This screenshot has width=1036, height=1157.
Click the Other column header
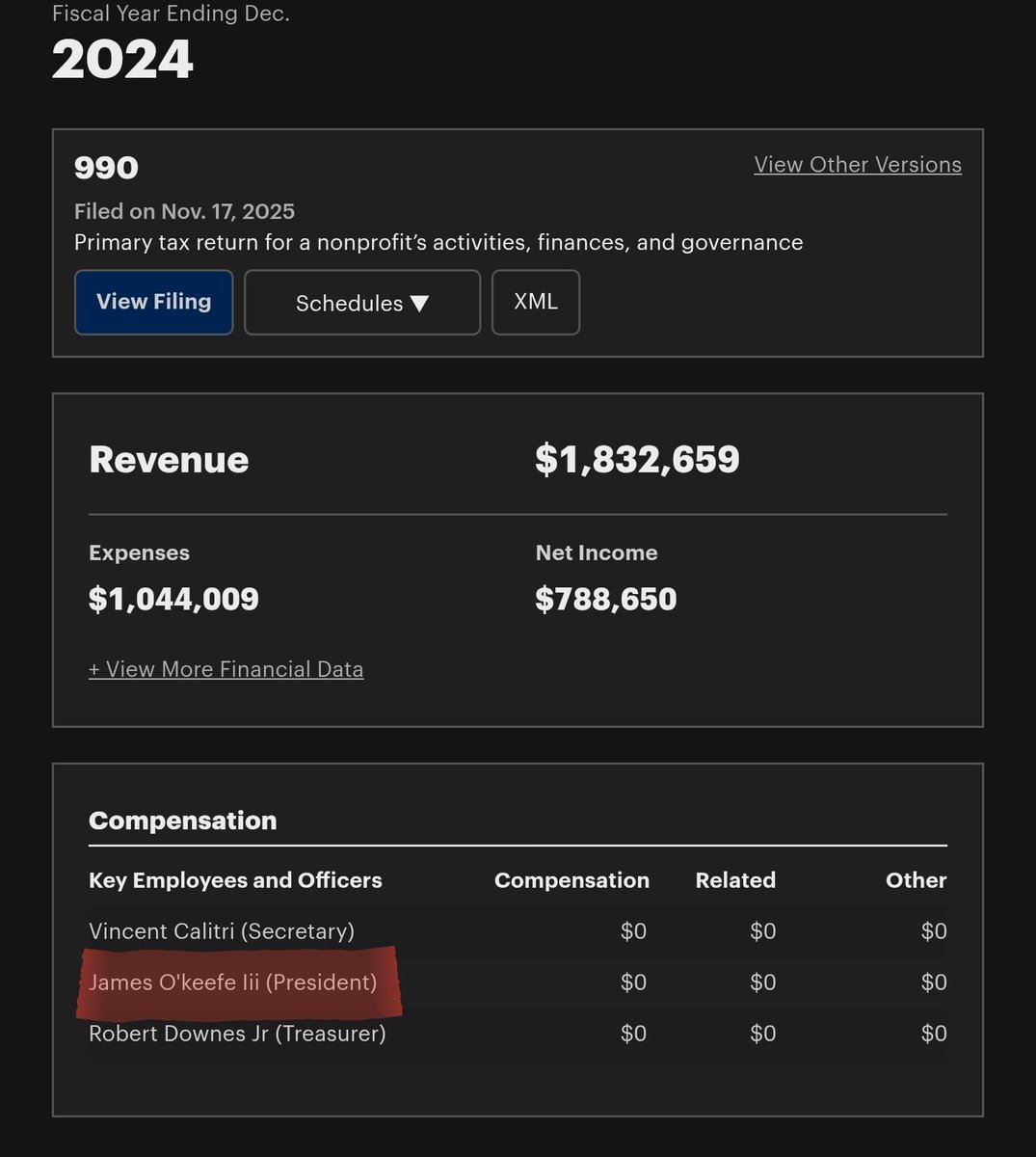(916, 880)
